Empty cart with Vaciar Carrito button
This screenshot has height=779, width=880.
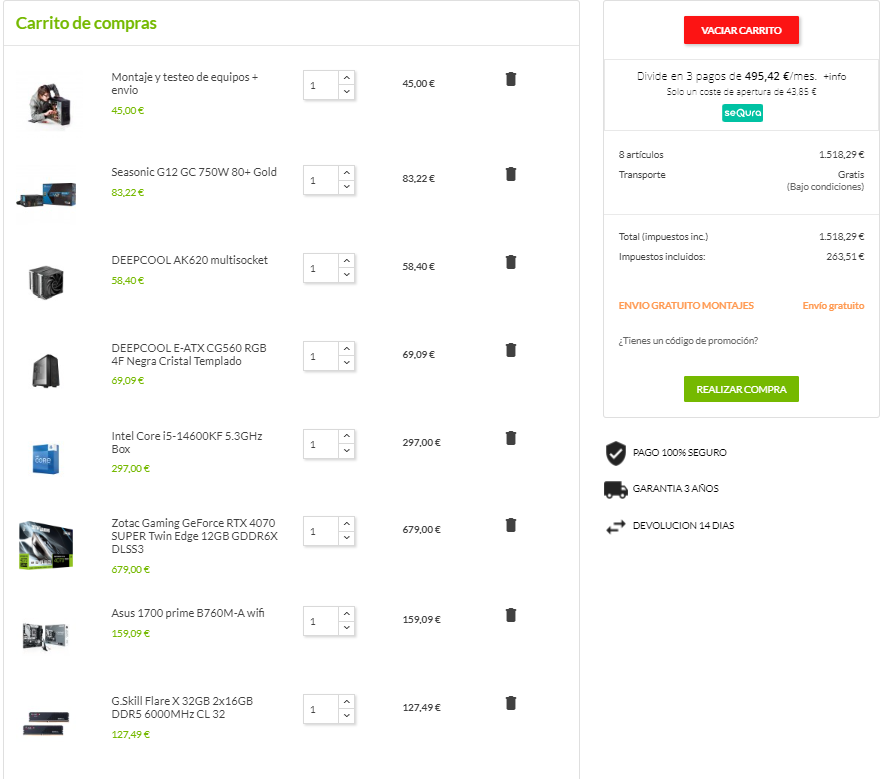(741, 30)
